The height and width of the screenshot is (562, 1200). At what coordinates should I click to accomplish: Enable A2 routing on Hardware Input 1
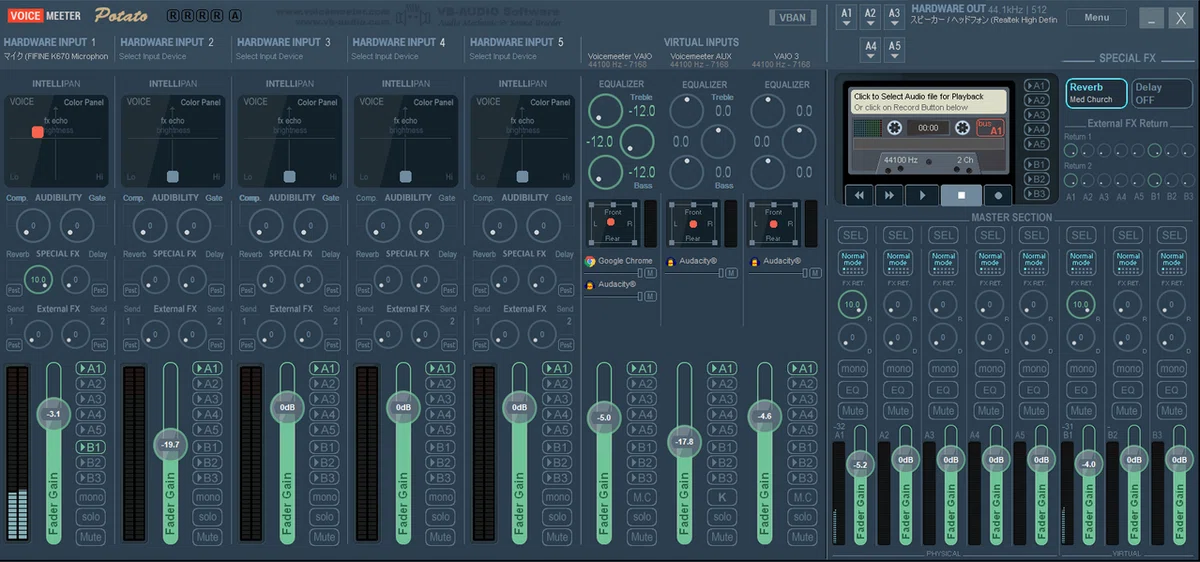[x=91, y=383]
